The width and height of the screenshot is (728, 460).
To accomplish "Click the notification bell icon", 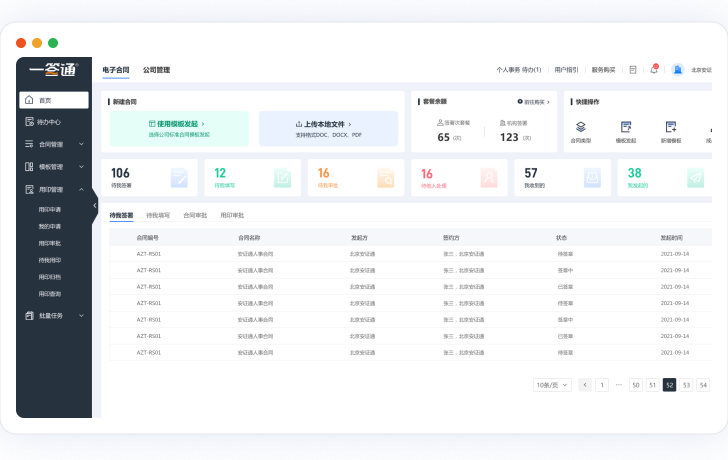I will coord(654,70).
